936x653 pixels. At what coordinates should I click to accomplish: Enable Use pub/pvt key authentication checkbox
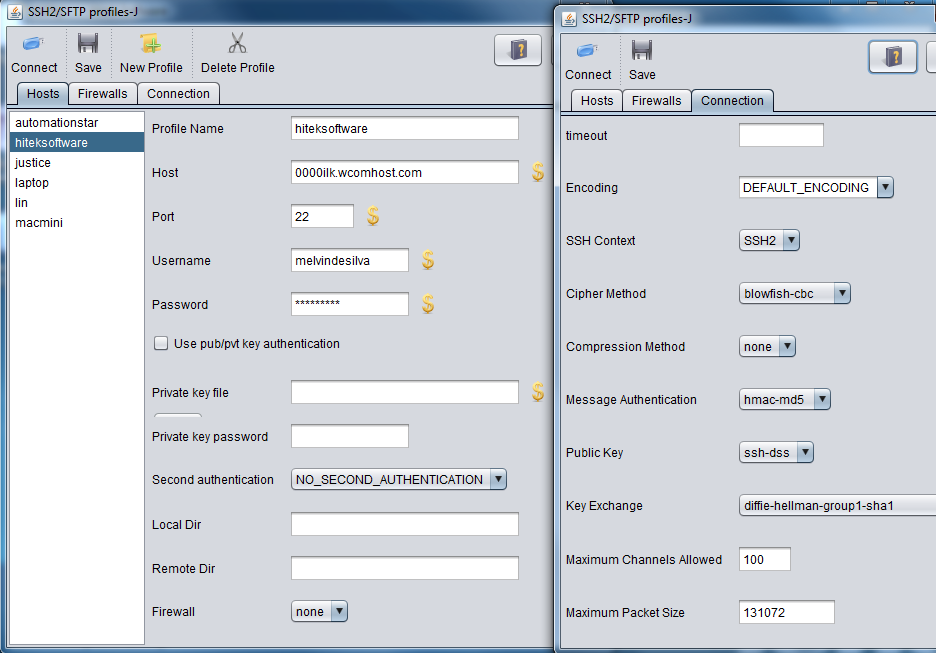[x=161, y=343]
